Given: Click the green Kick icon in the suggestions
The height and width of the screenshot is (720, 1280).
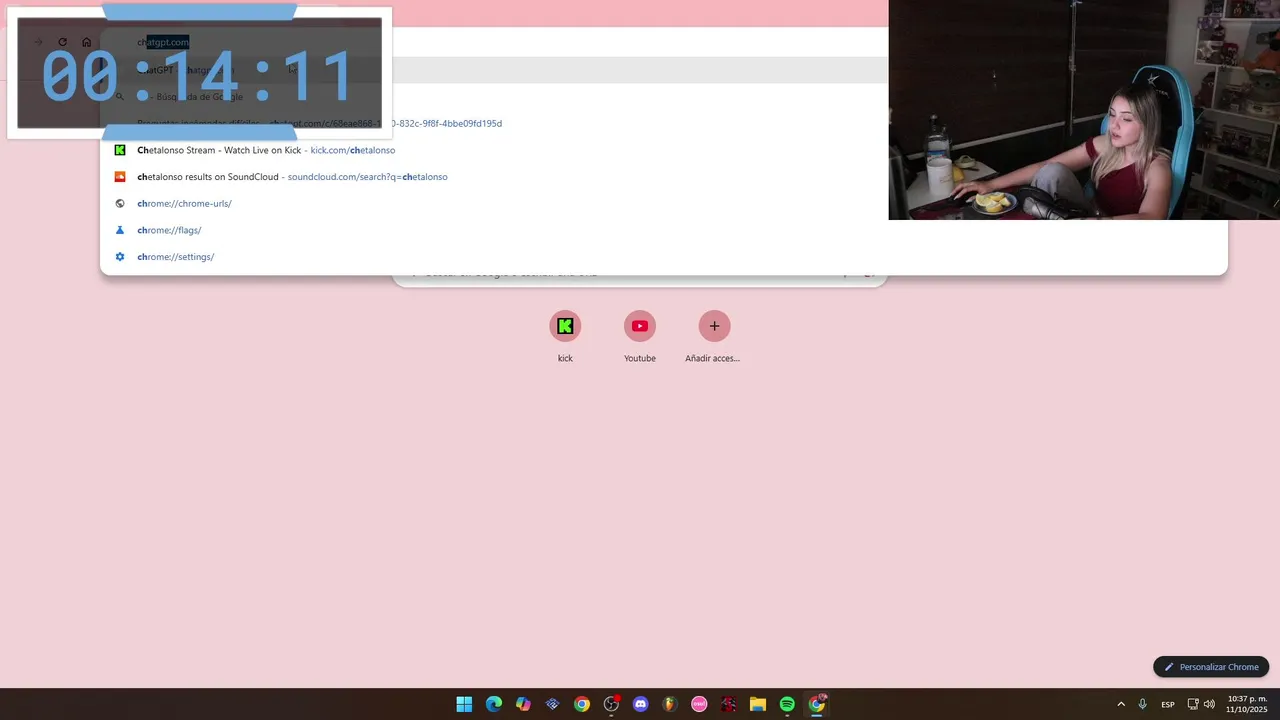Looking at the screenshot, I should pos(120,150).
